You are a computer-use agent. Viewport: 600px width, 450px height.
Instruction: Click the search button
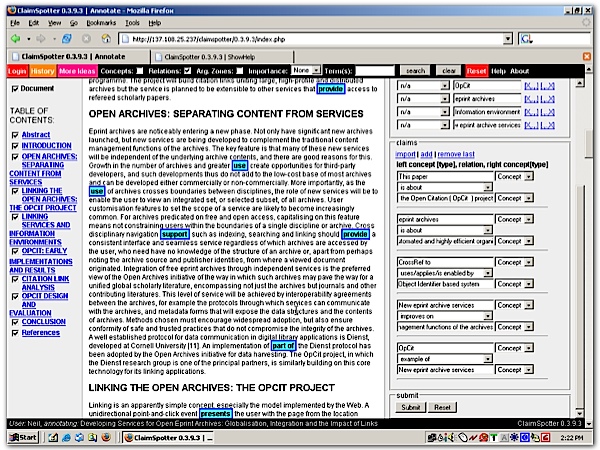click(415, 71)
